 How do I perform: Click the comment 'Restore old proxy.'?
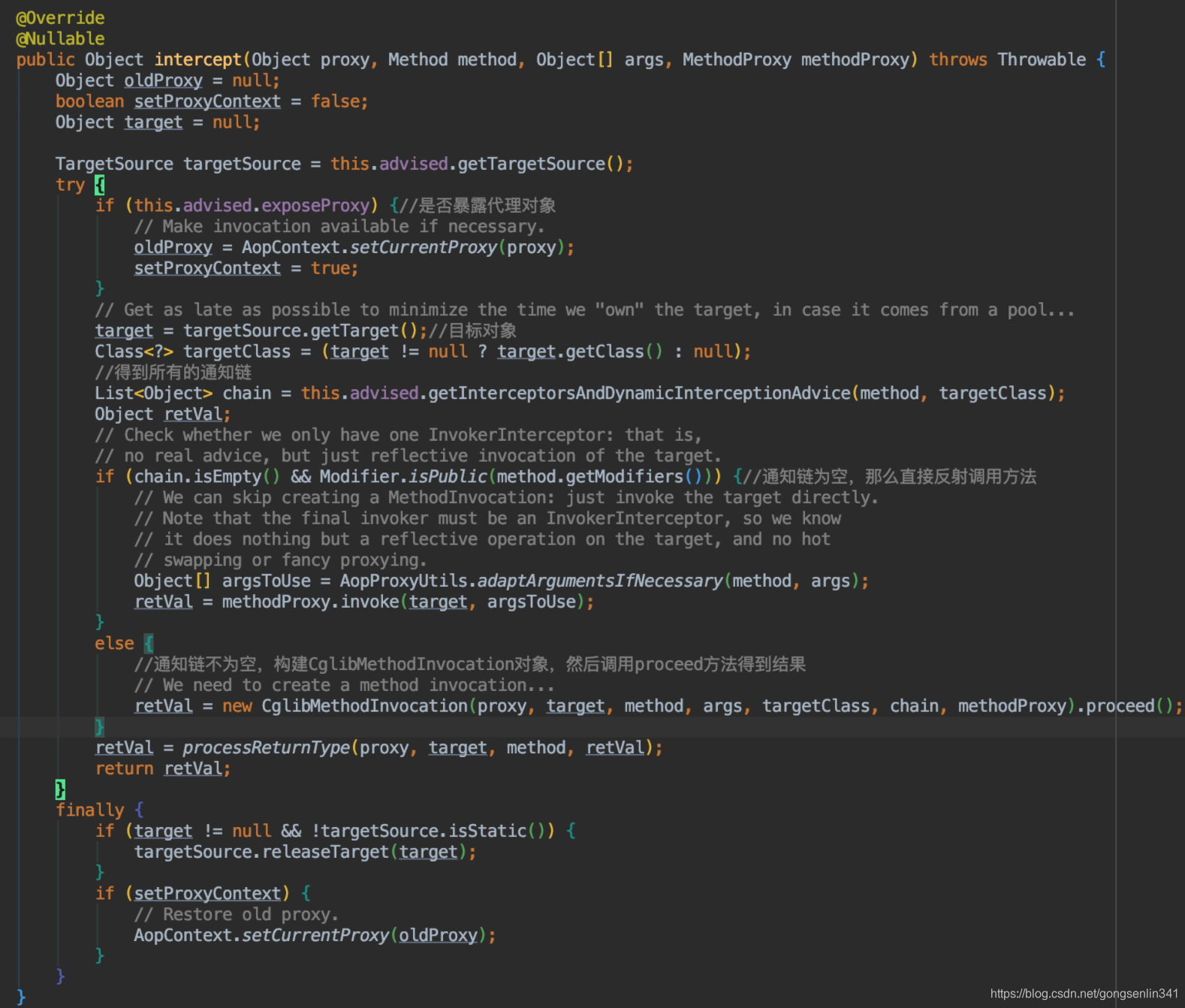pos(237,914)
